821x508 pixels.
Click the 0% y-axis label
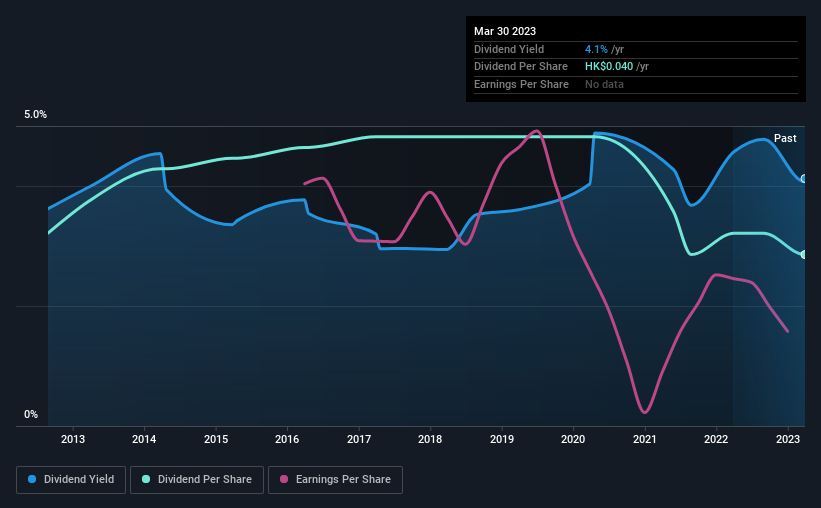[31, 414]
